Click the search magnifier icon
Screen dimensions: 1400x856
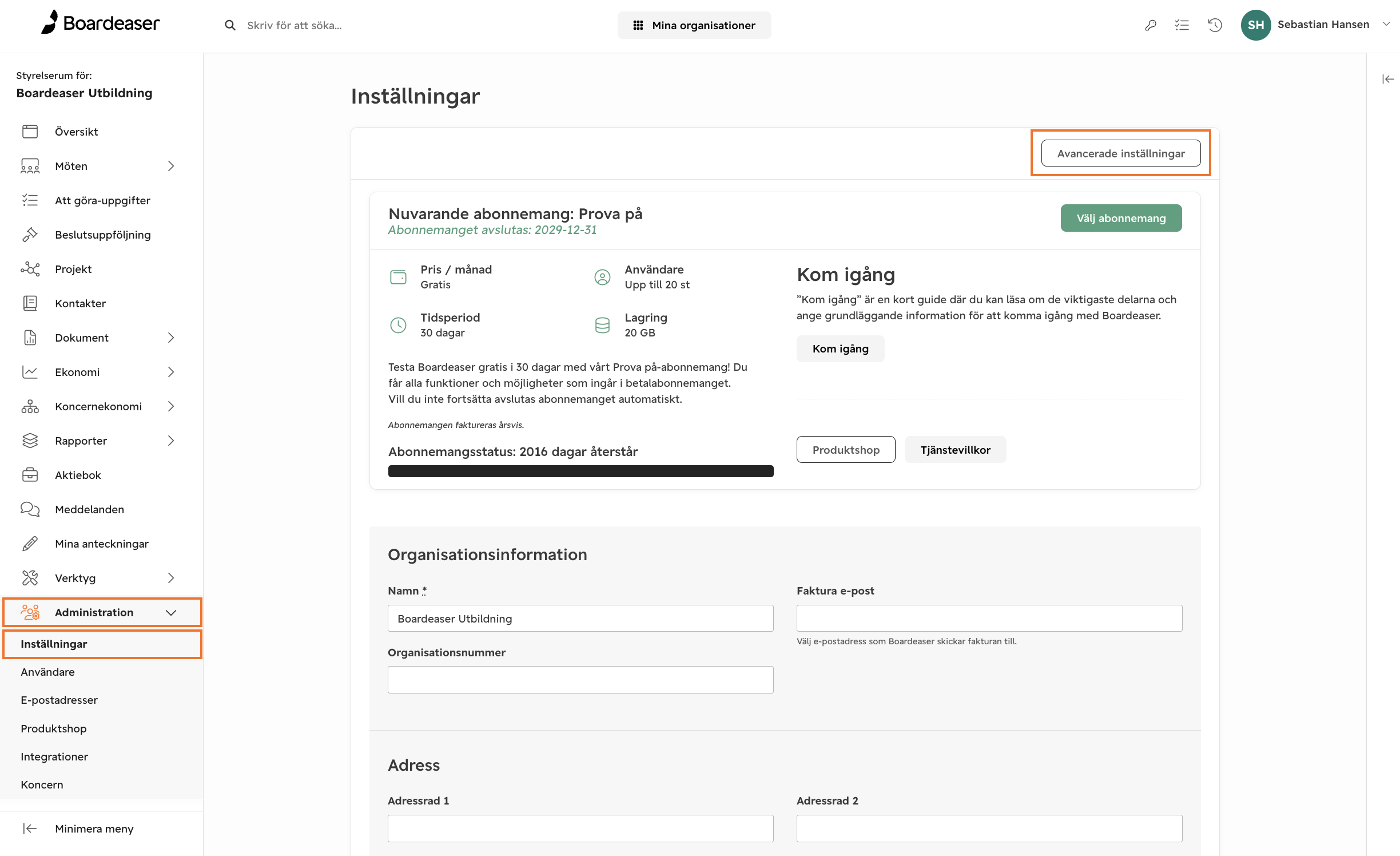(230, 25)
